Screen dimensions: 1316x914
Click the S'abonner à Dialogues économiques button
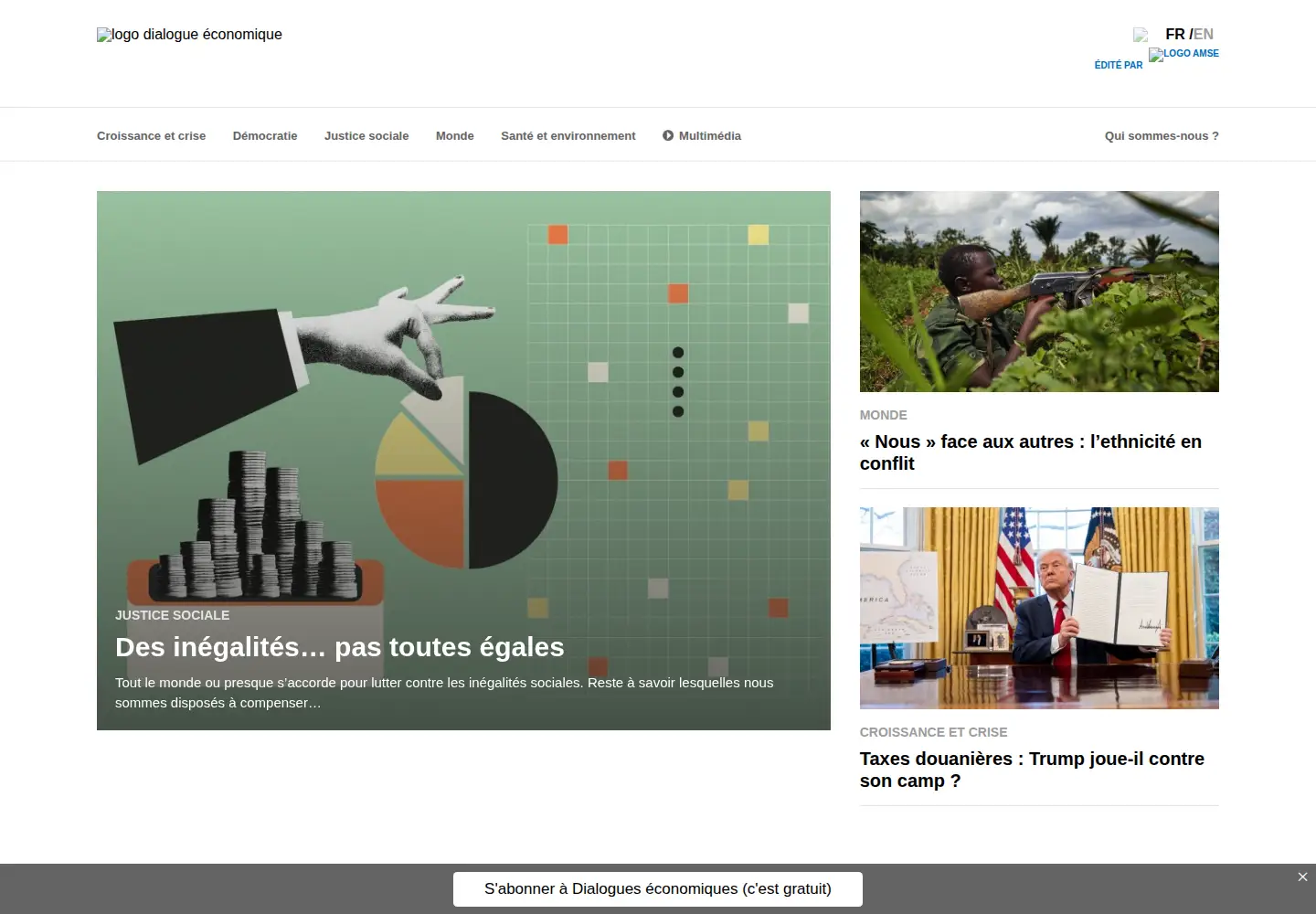[658, 889]
